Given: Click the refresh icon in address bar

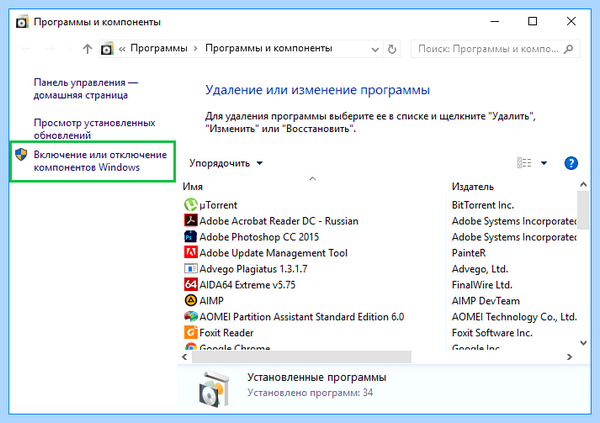Looking at the screenshot, I should 392,49.
